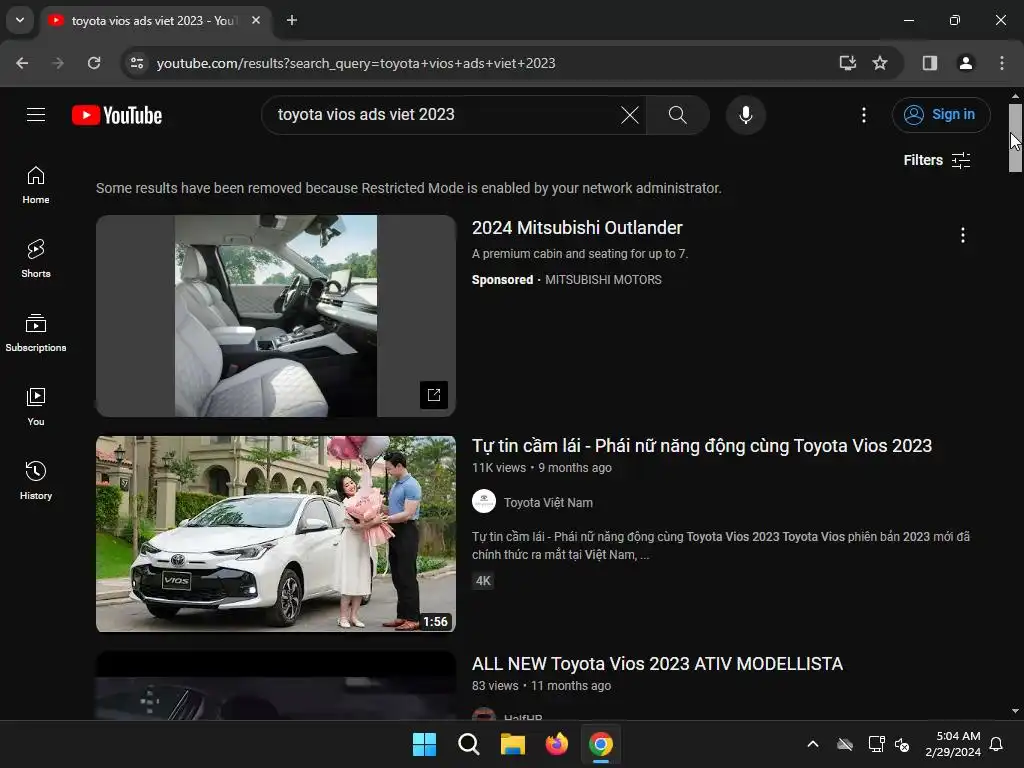Expand the tab search dropdown arrow
This screenshot has width=1024, height=768.
[x=20, y=20]
